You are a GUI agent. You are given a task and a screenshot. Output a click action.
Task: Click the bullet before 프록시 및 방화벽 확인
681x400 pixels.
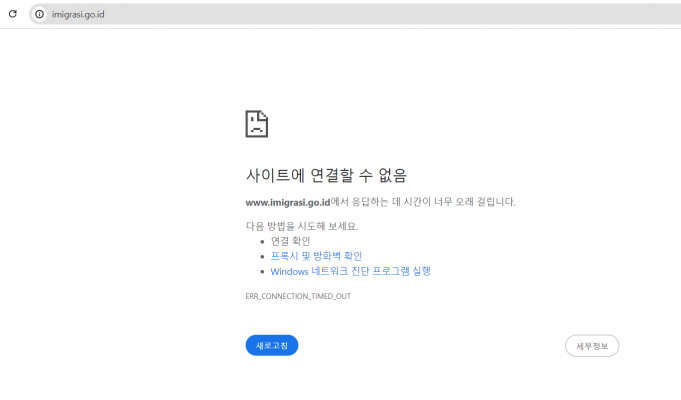tap(262, 257)
